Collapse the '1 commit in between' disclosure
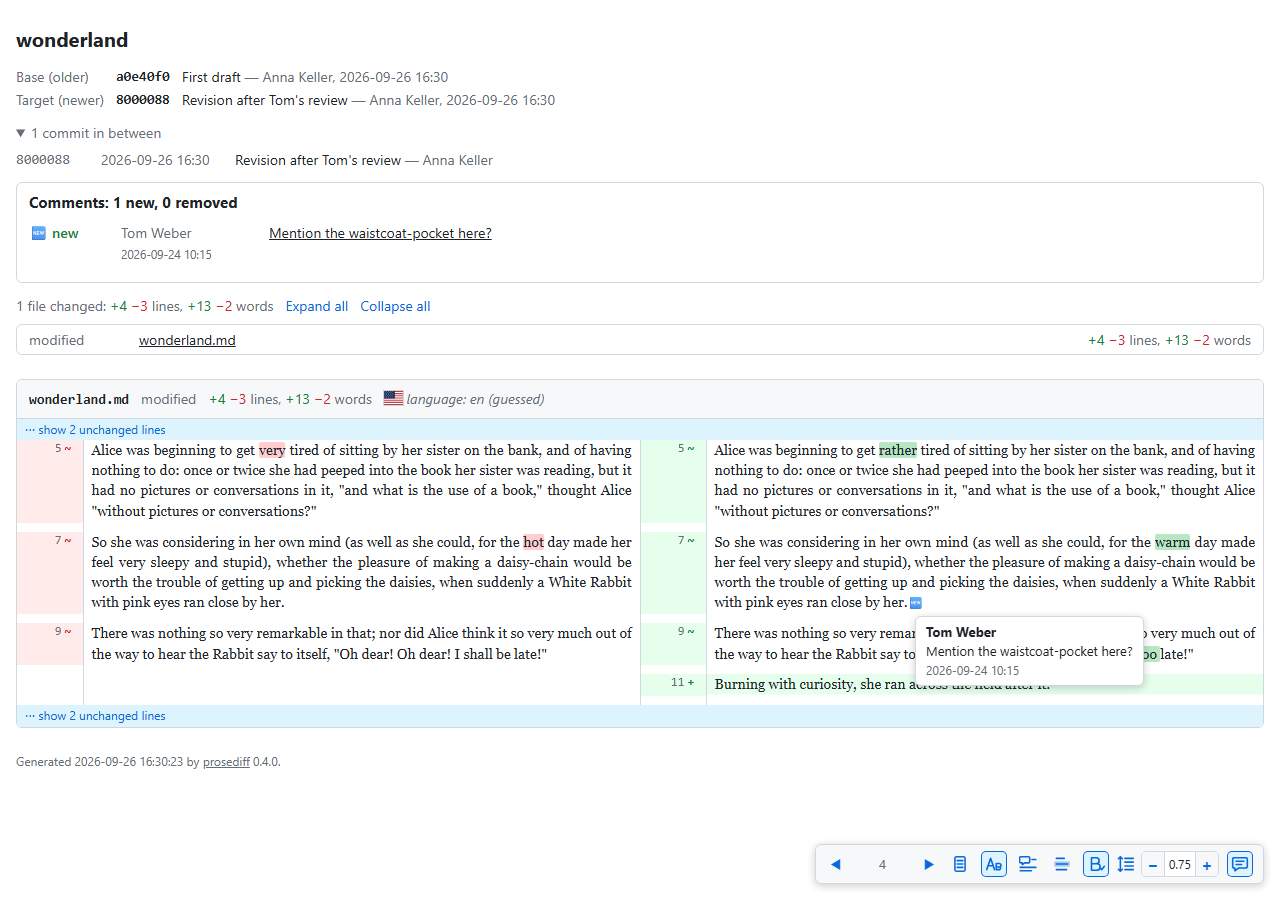The width and height of the screenshot is (1280, 900). coord(89,133)
